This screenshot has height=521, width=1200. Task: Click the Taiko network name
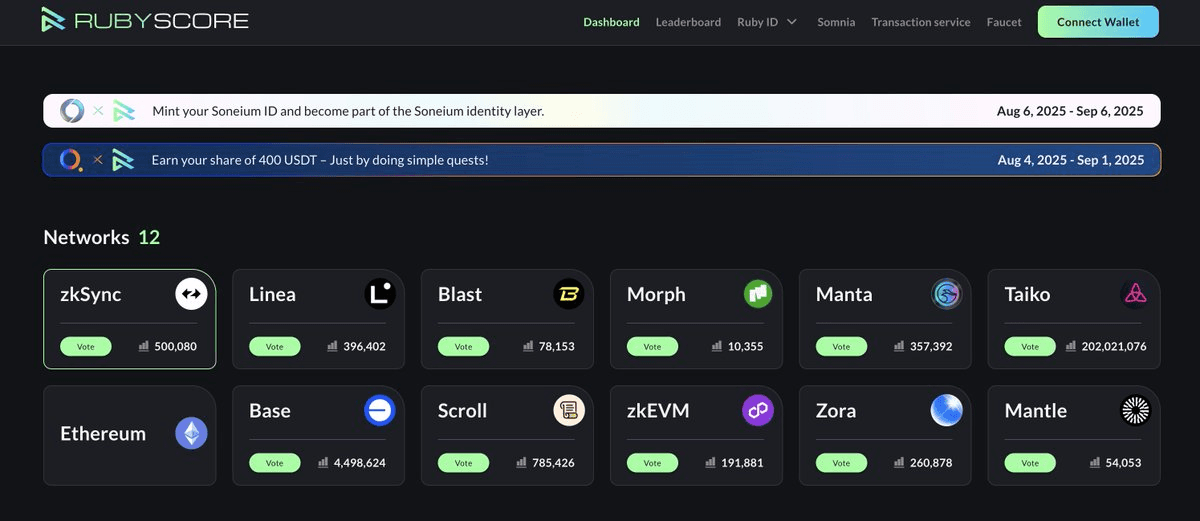tap(1027, 294)
